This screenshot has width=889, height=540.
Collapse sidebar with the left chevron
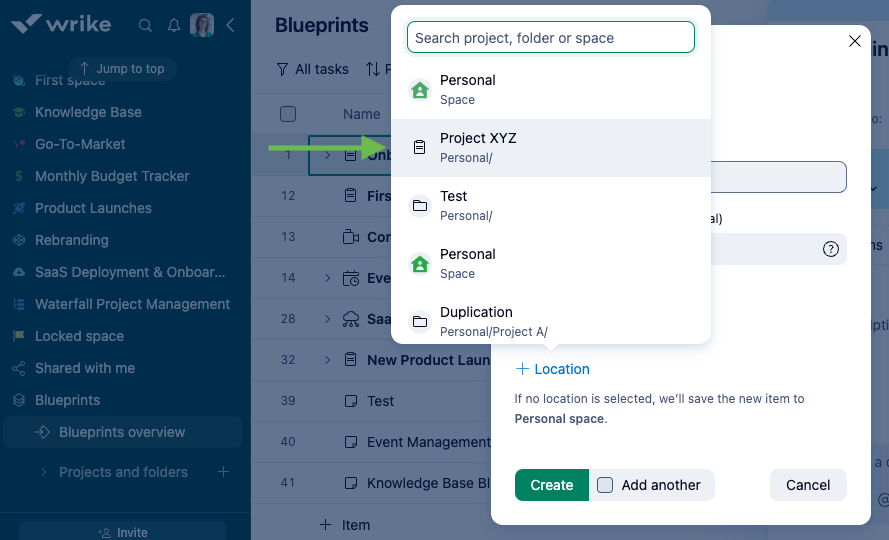[x=230, y=25]
